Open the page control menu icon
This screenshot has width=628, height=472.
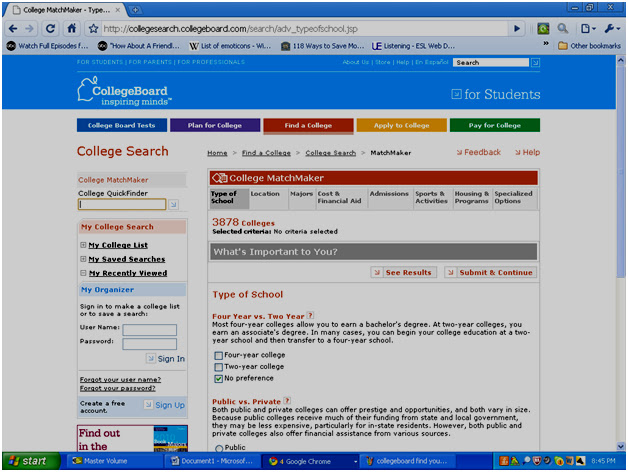click(588, 28)
